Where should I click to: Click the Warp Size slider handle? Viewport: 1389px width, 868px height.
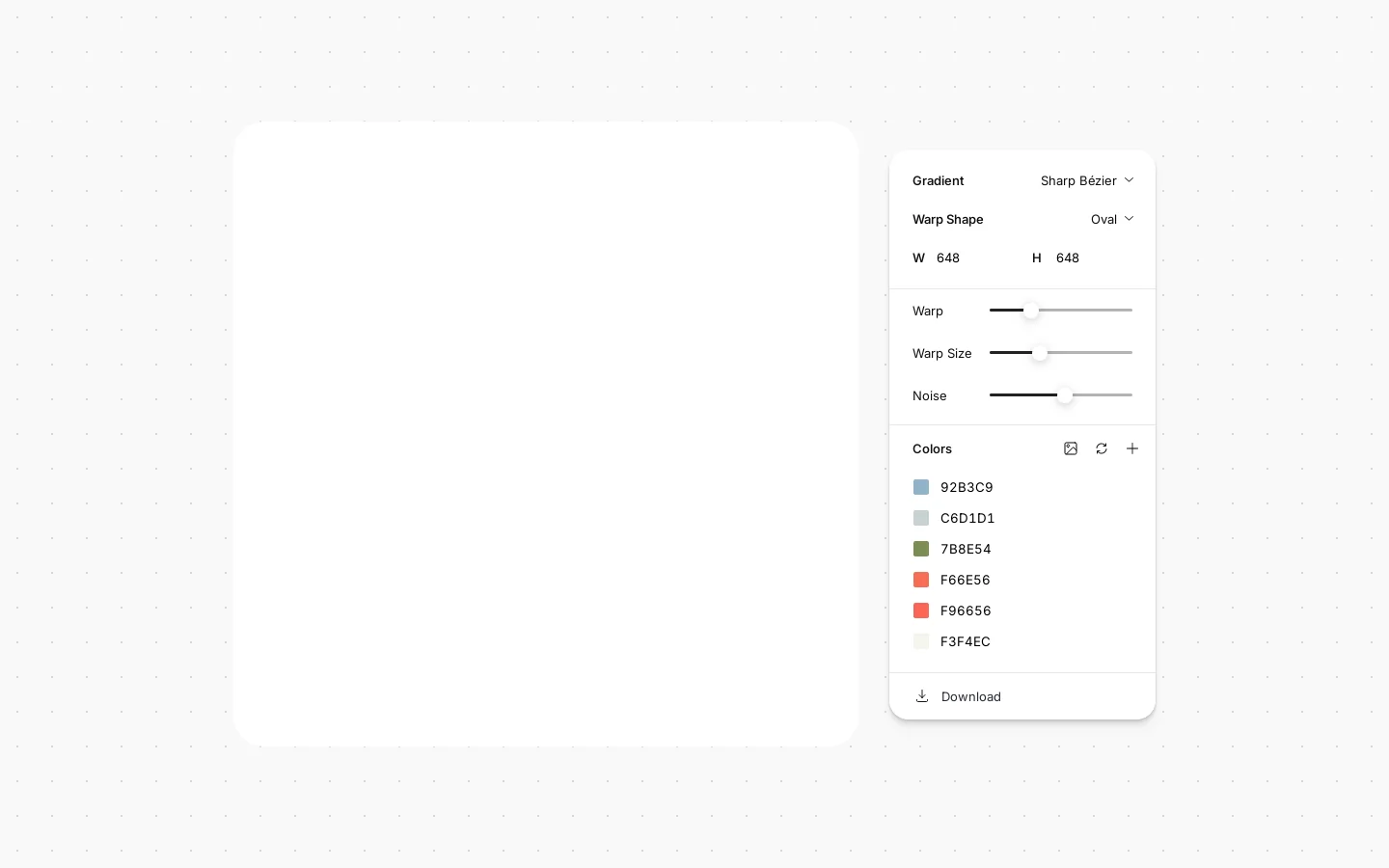(1040, 353)
